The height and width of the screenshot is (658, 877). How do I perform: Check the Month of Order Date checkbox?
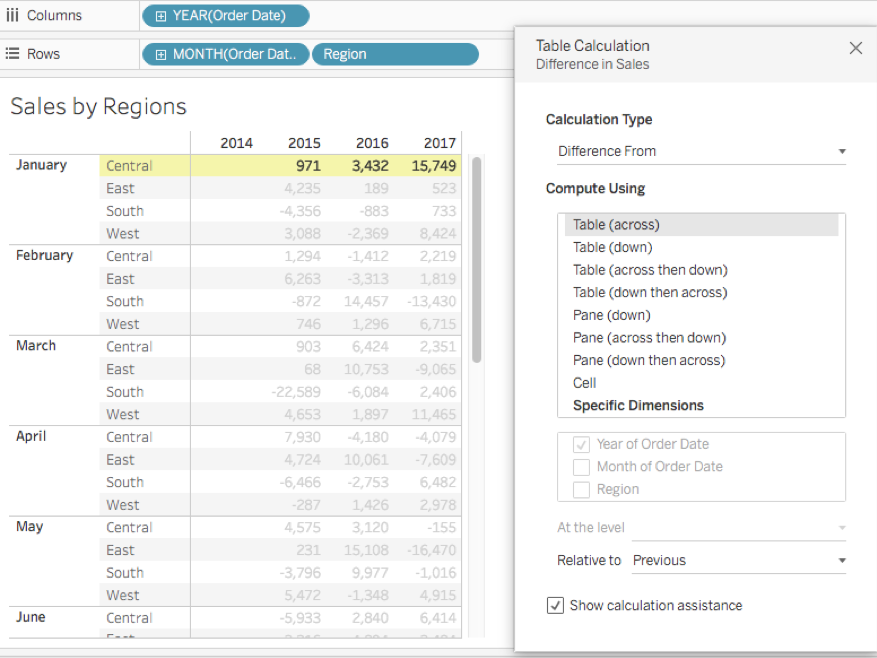(x=581, y=467)
